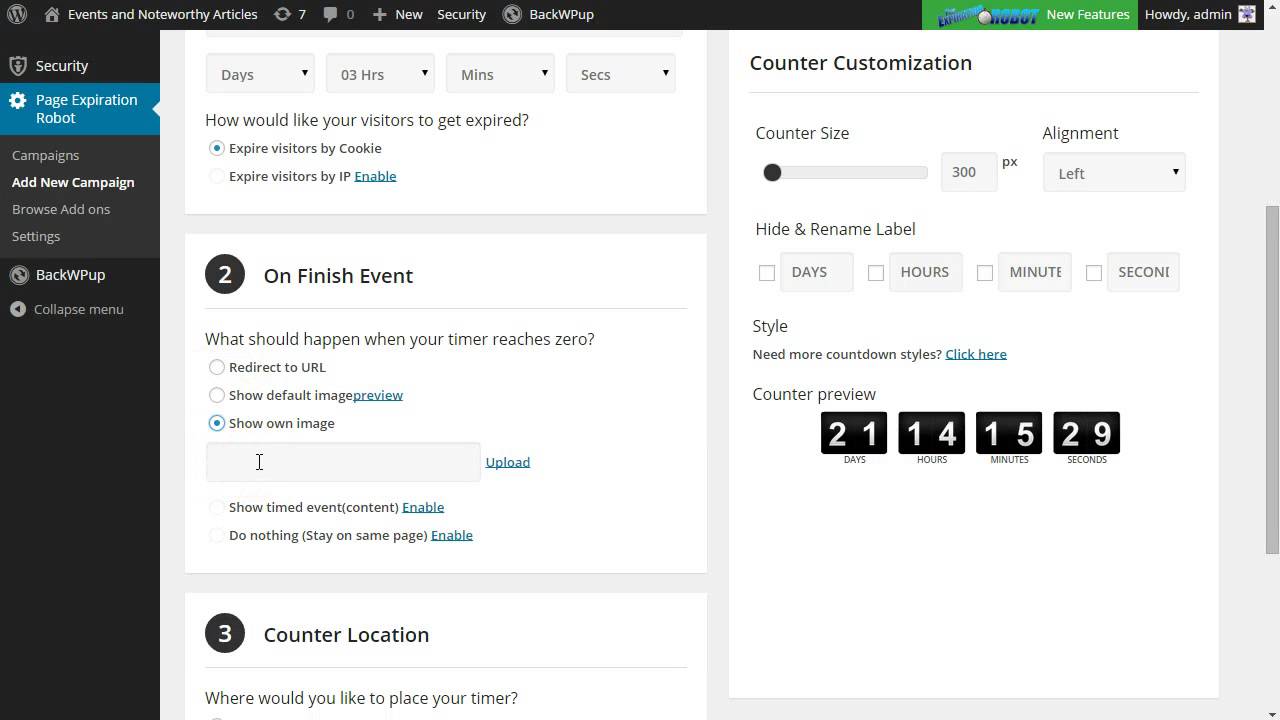Tick the MINUTES hide checkbox
Viewport: 1280px width, 720px height.
985,273
